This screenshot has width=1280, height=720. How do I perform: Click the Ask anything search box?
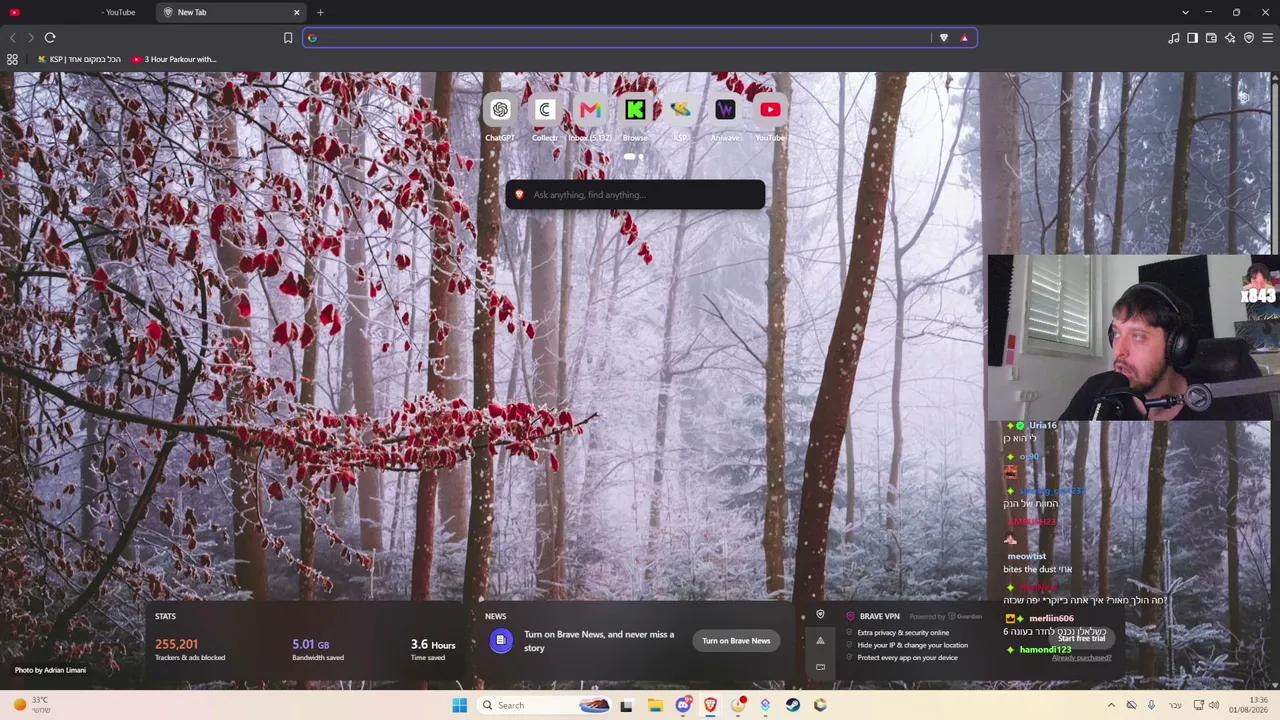click(635, 195)
